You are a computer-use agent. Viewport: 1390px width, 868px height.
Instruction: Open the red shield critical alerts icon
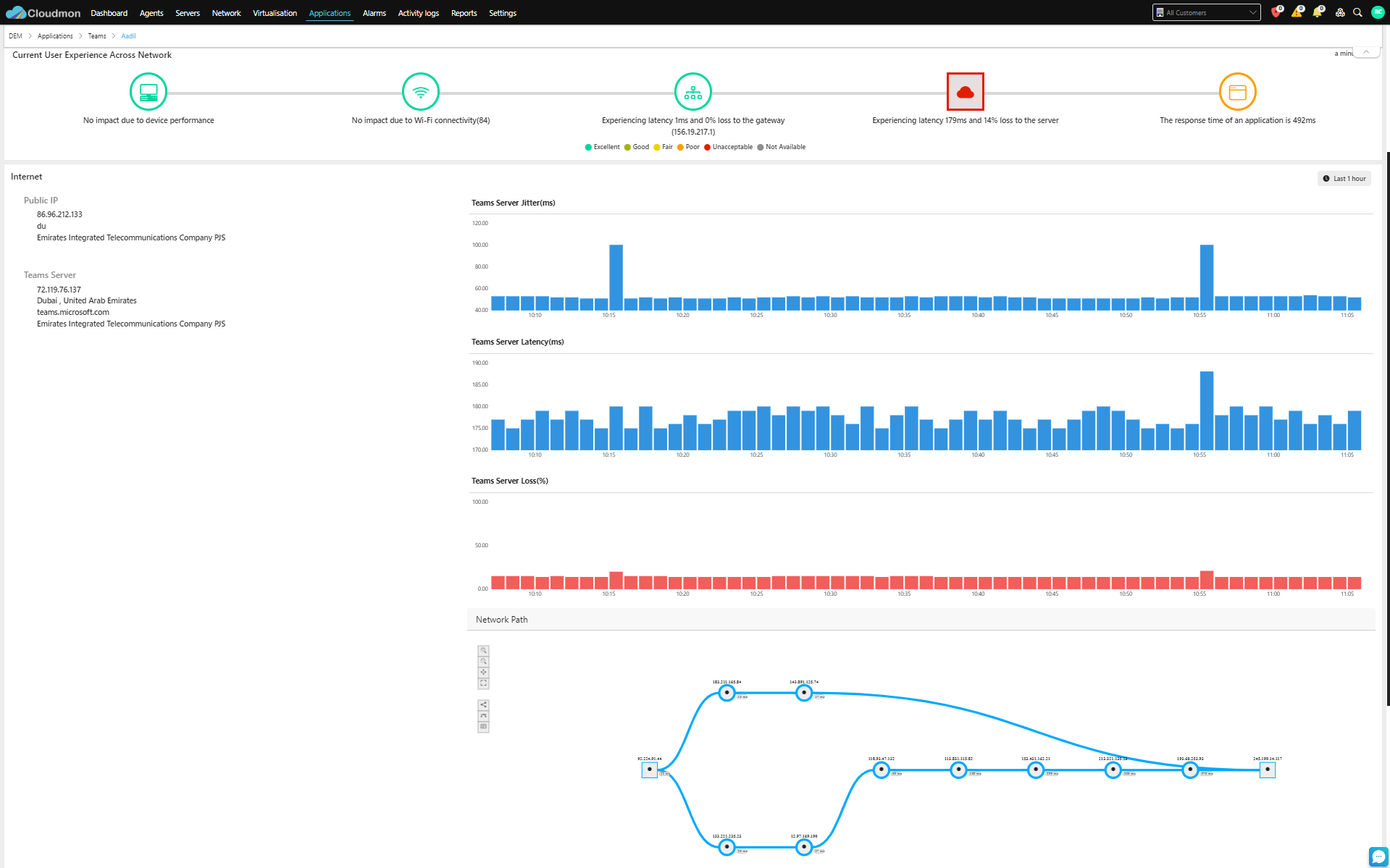pyautogui.click(x=1276, y=12)
